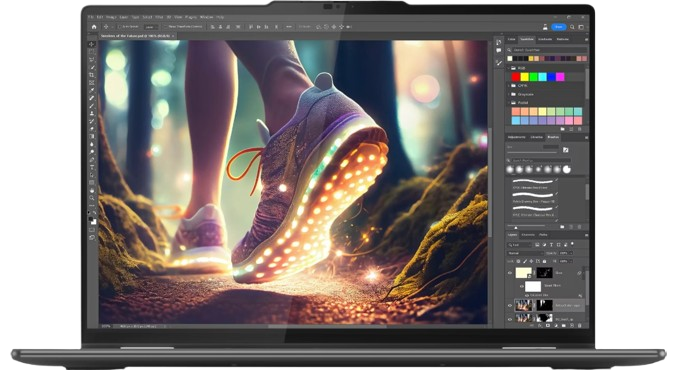Image resolution: width=674 pixels, height=370 pixels.
Task: Select the Zoom tool in toolbar
Action: point(92,198)
